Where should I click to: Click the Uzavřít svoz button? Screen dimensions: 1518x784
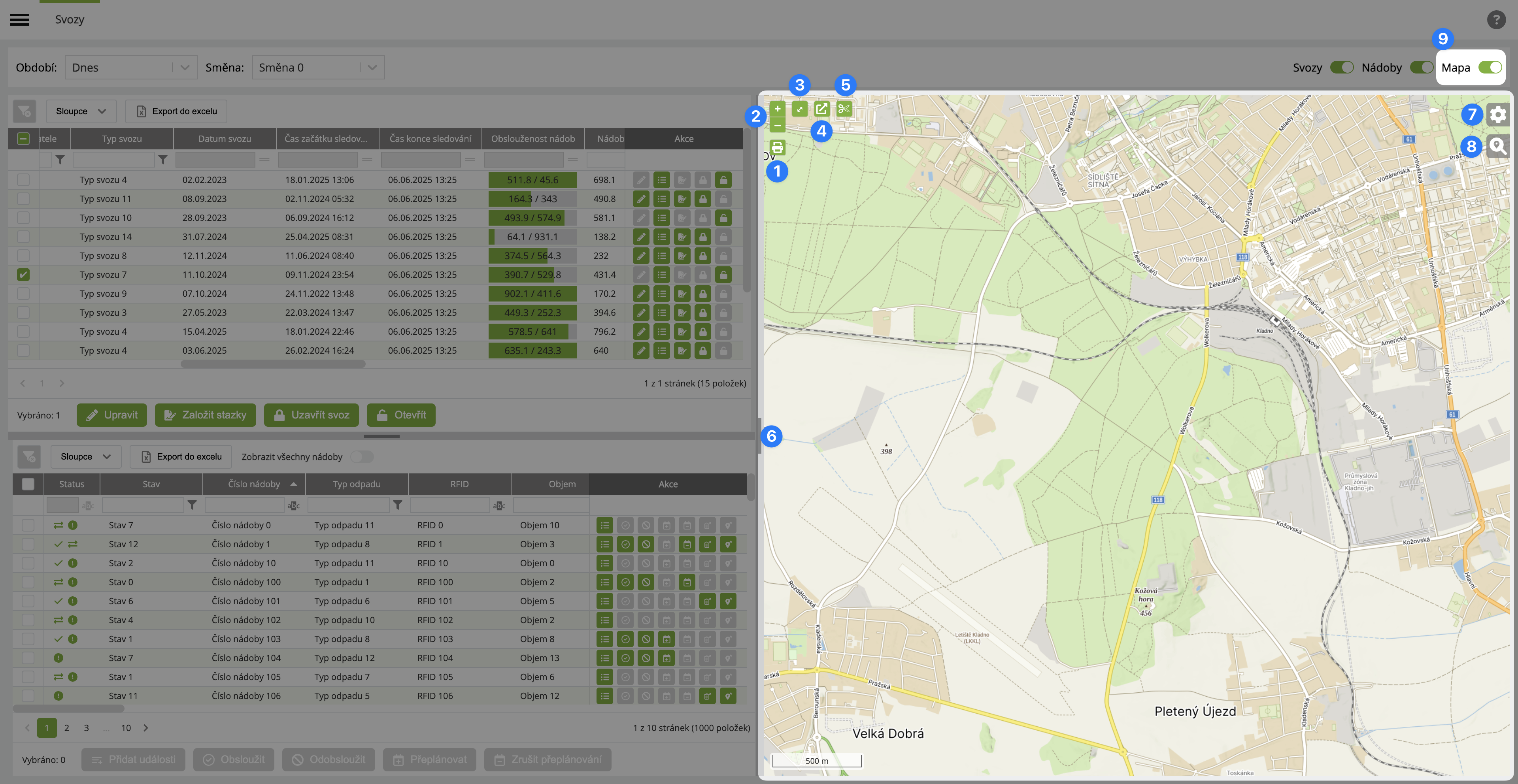pos(311,415)
